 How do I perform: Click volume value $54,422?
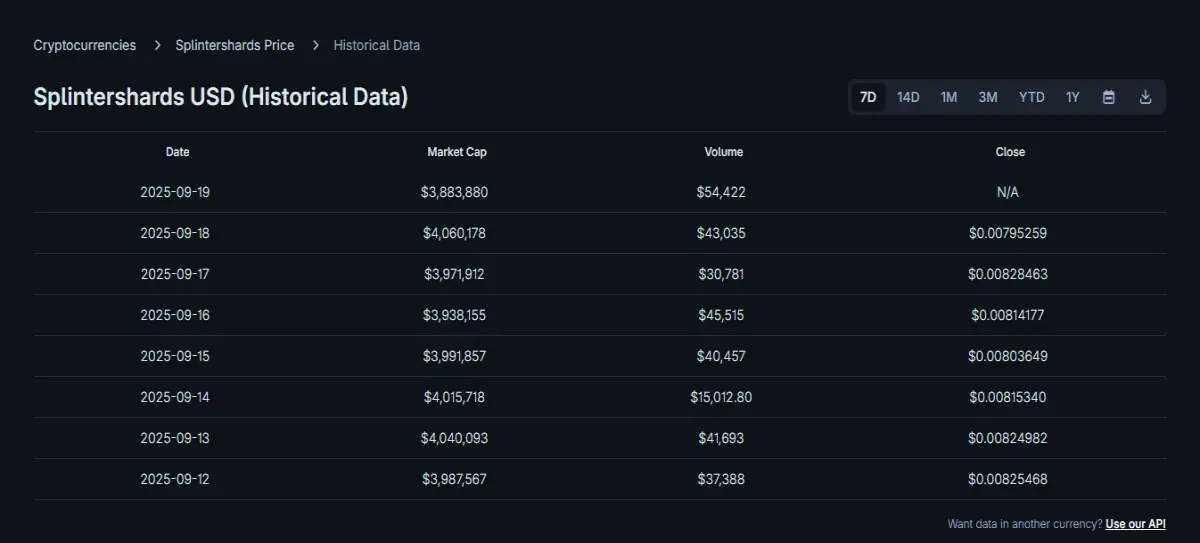(x=721, y=192)
